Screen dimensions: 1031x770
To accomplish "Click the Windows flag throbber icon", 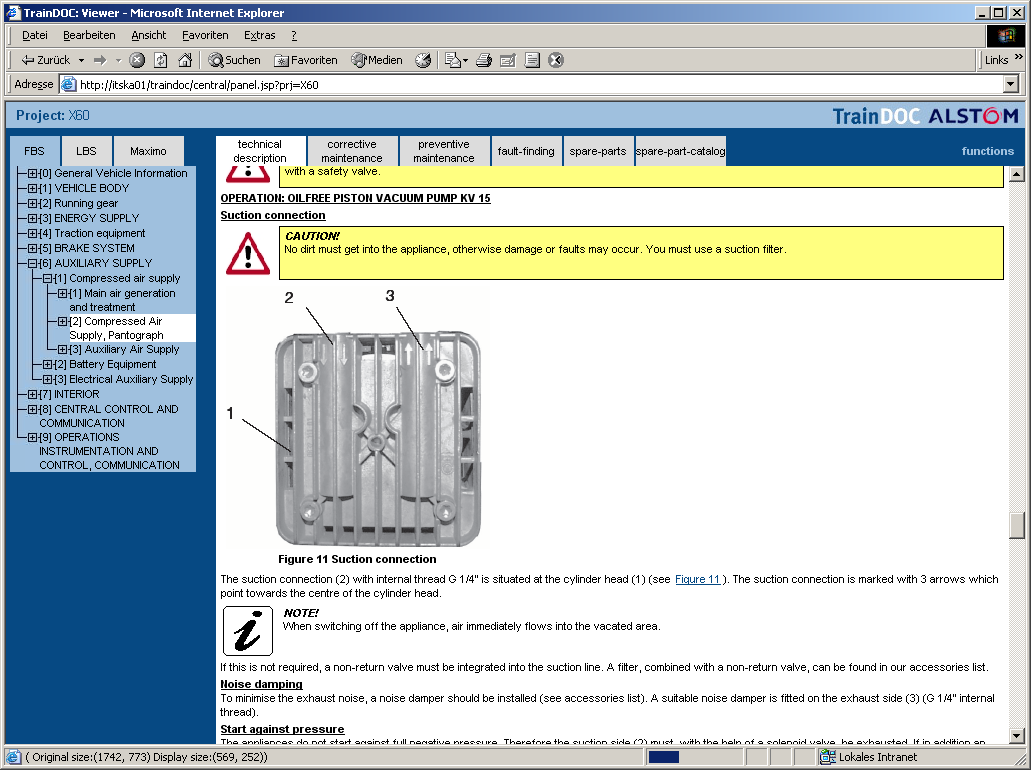I will 1005,36.
